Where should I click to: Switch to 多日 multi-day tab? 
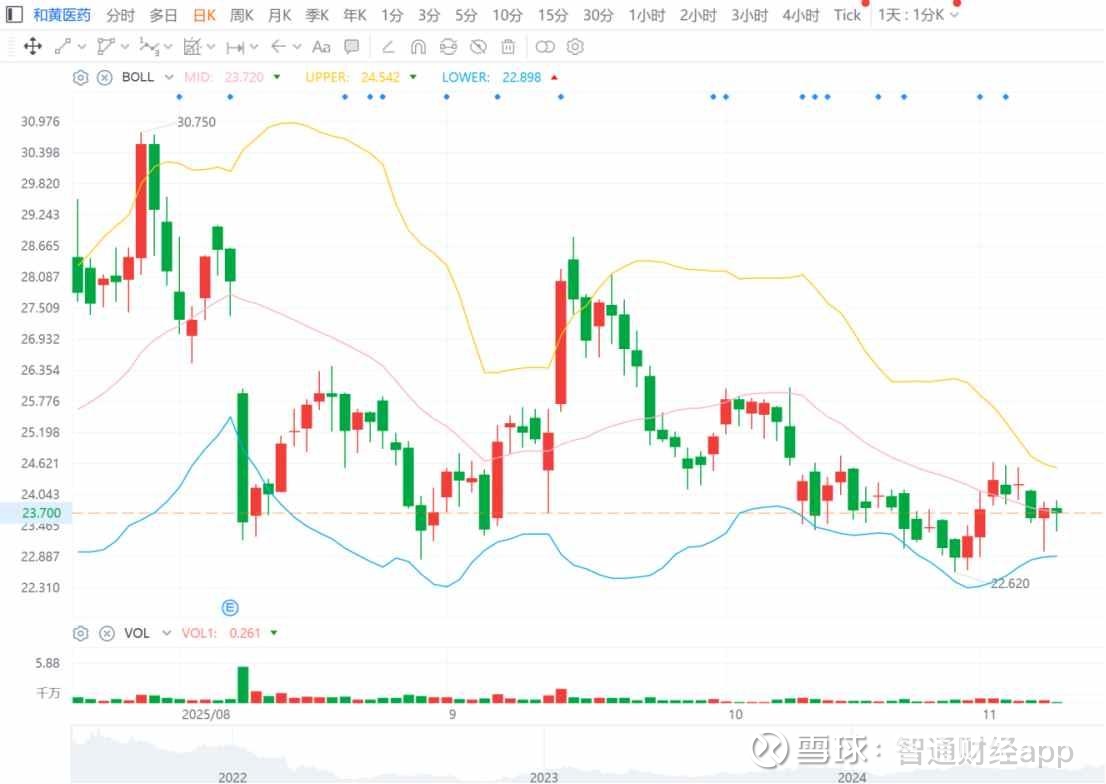click(x=164, y=15)
